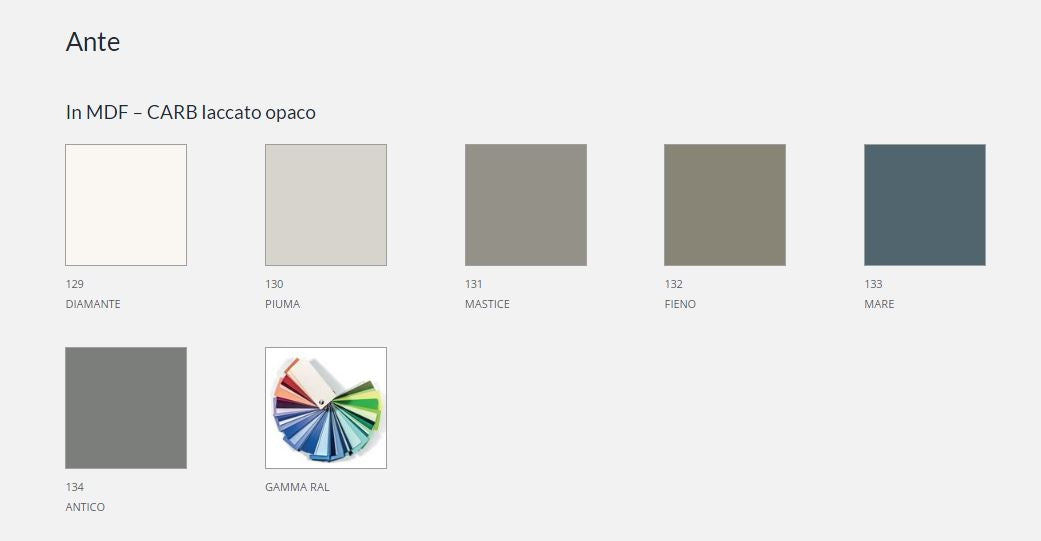
Task: Click color code 131
Action: (473, 284)
